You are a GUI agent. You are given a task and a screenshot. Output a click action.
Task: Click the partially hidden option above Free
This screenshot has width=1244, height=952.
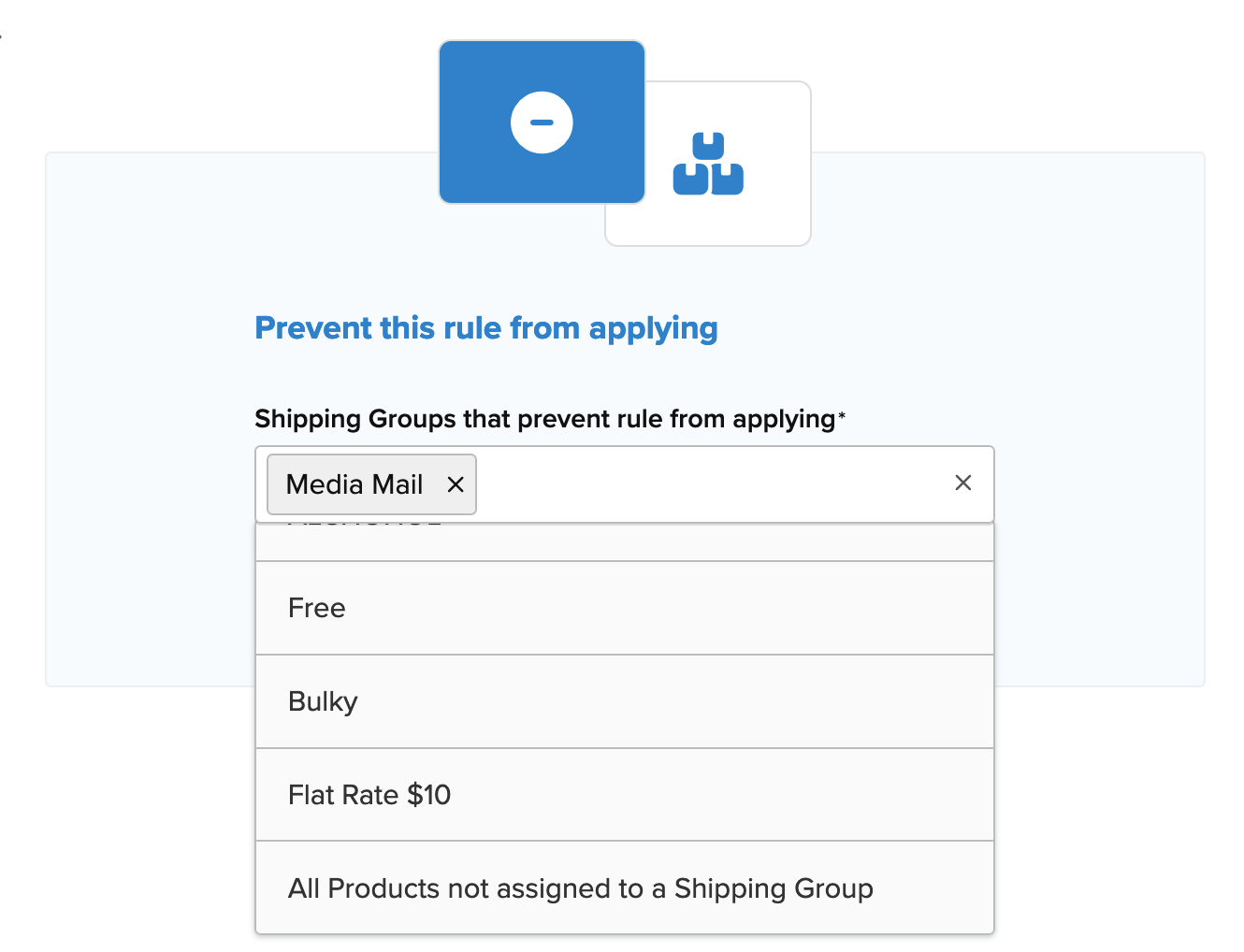click(x=624, y=541)
